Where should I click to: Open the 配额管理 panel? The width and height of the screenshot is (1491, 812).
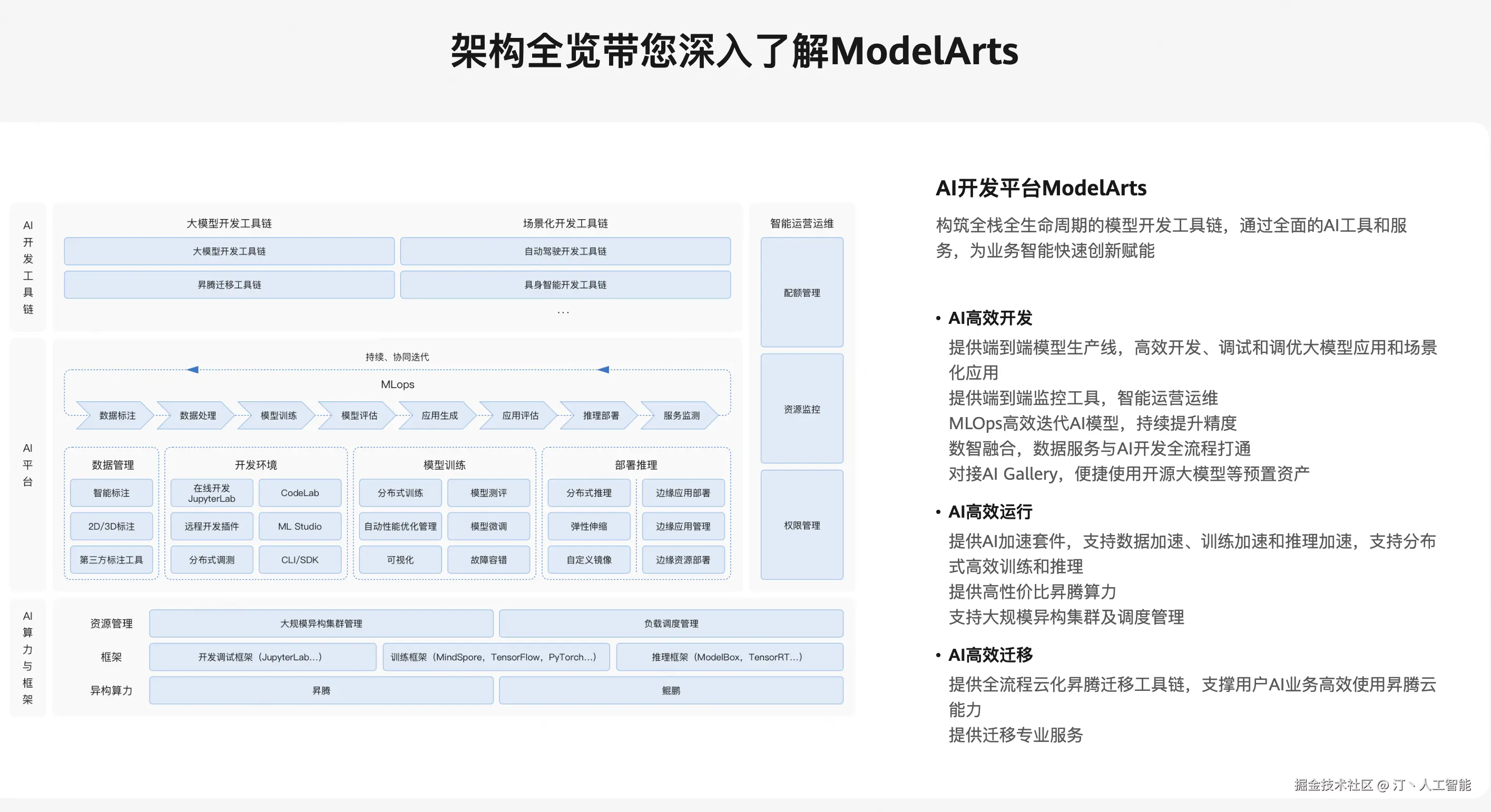(802, 293)
